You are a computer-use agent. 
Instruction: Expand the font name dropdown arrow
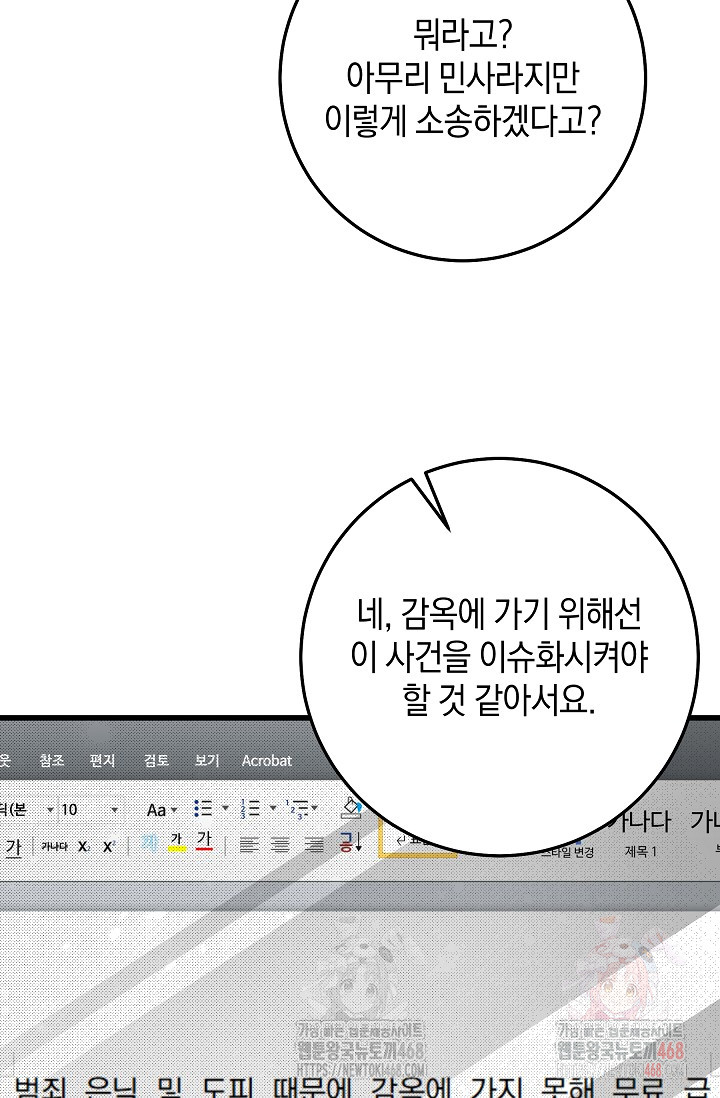(x=50, y=810)
